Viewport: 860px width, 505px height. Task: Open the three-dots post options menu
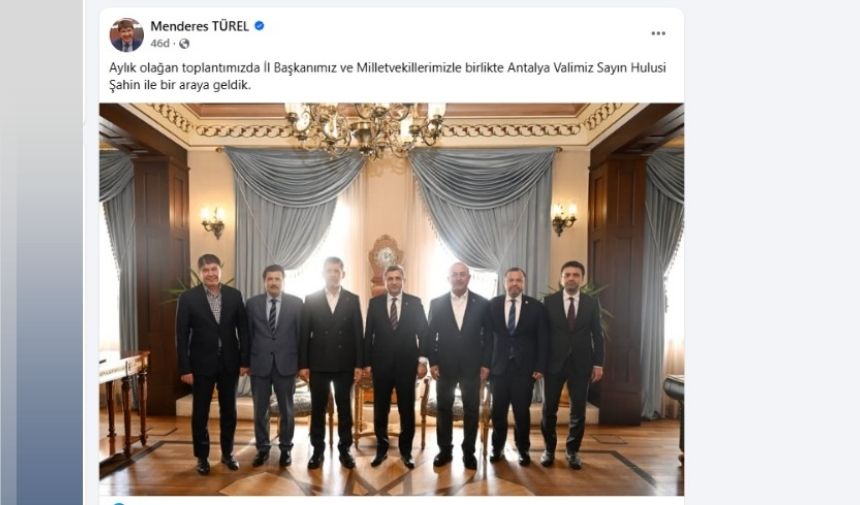tap(658, 33)
